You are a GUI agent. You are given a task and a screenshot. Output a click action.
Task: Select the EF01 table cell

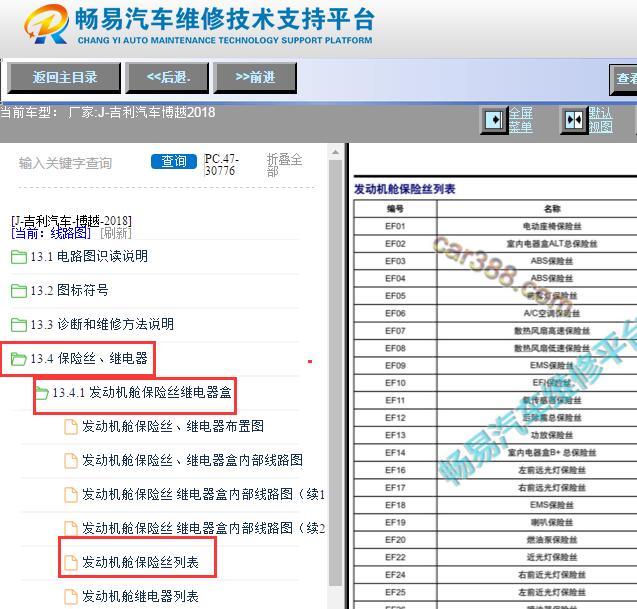click(x=395, y=226)
